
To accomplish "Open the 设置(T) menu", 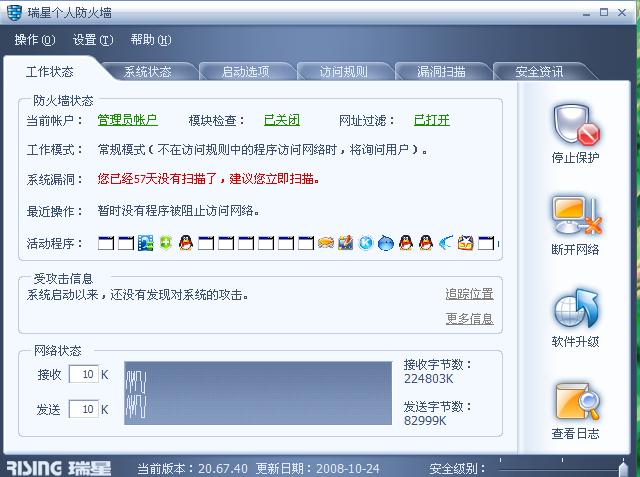I will [93, 40].
